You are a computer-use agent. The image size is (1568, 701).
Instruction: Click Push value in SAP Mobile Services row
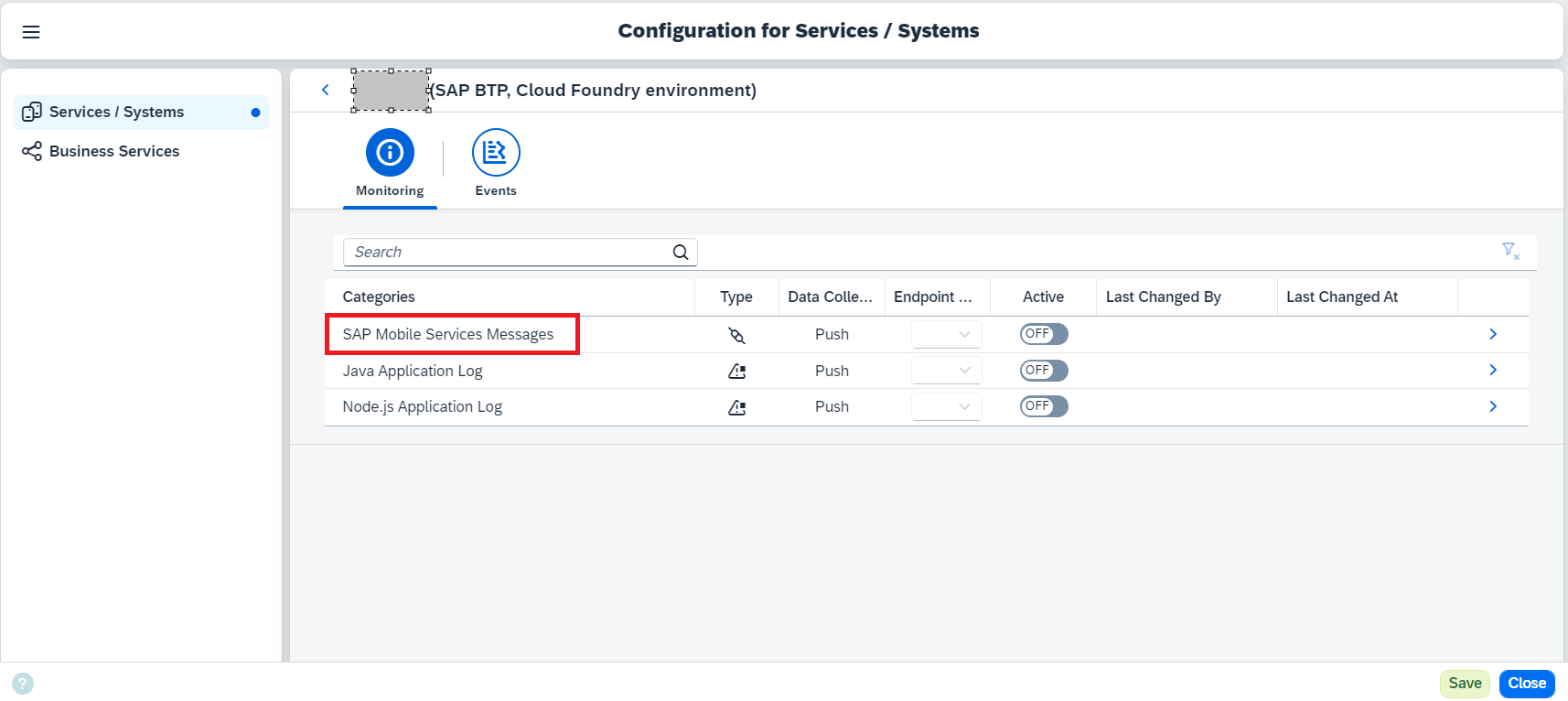[x=832, y=334]
